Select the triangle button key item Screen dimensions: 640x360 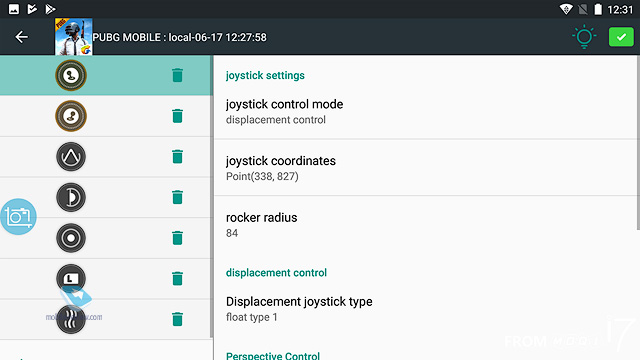71,157
